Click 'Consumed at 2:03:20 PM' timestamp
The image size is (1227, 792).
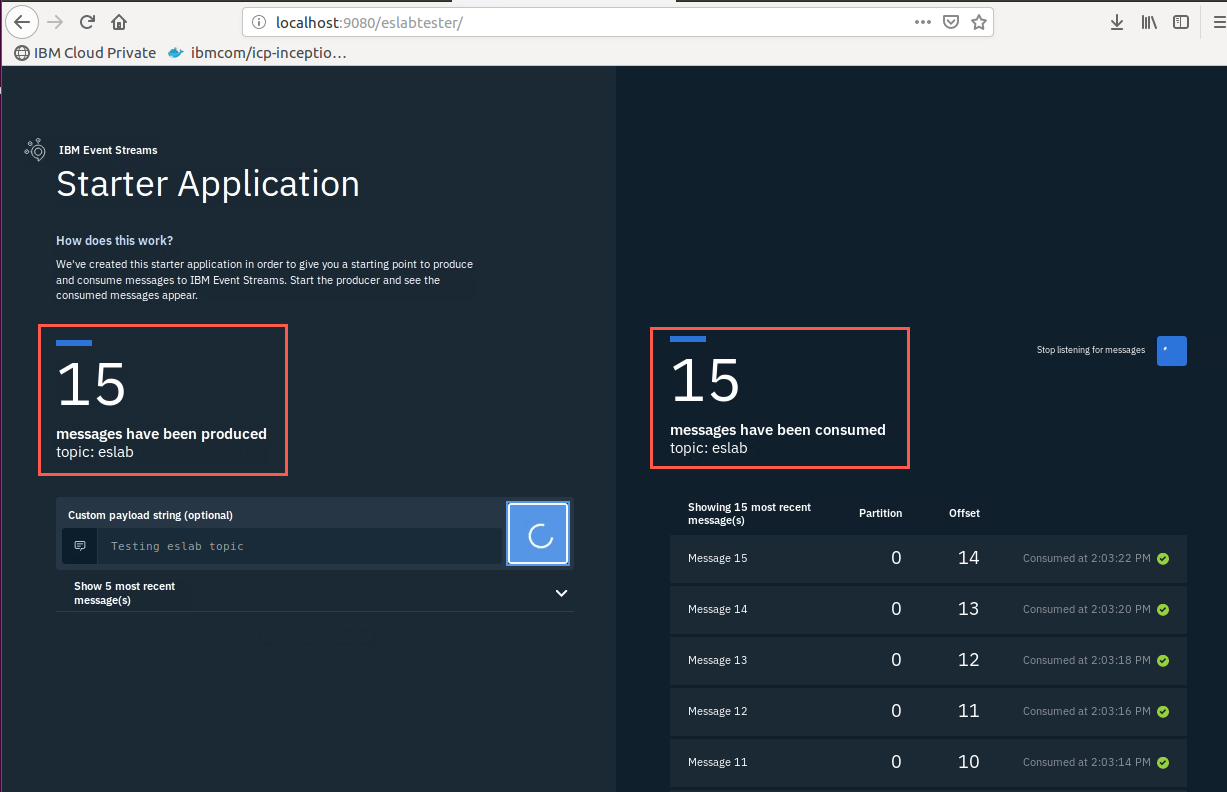coord(1087,609)
